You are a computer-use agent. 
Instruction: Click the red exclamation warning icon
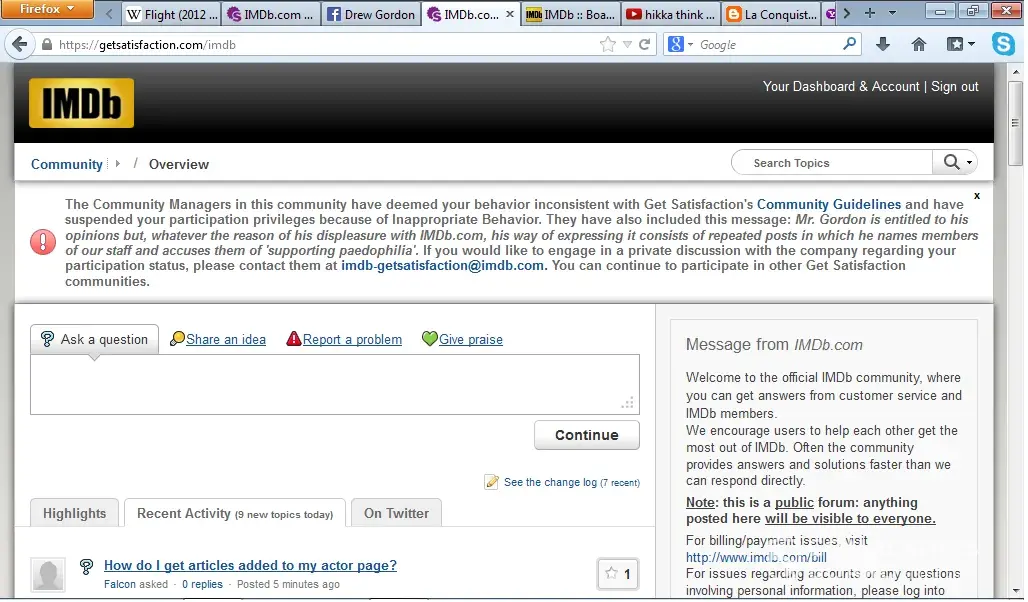43,242
